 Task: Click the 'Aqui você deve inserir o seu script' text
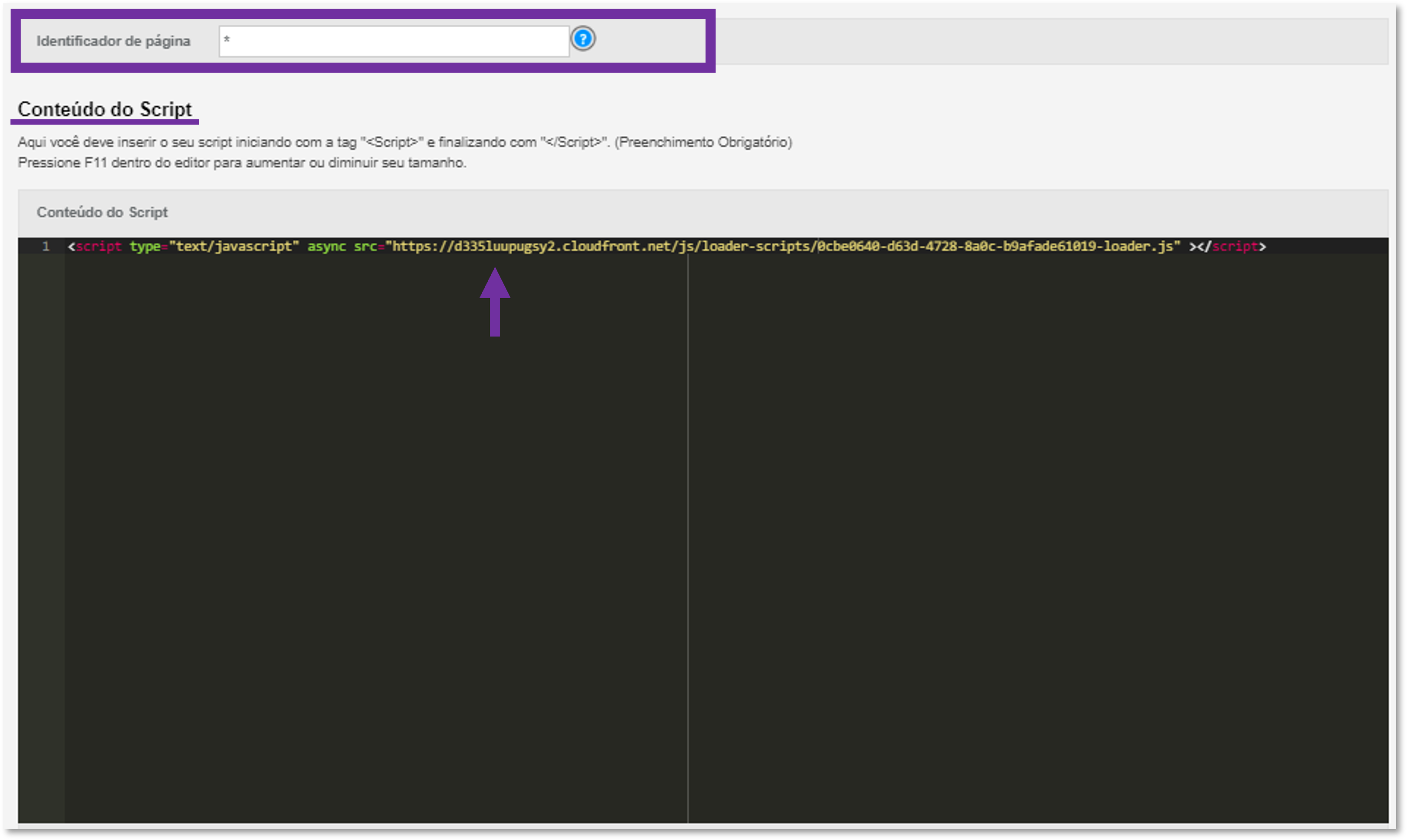coord(405,142)
